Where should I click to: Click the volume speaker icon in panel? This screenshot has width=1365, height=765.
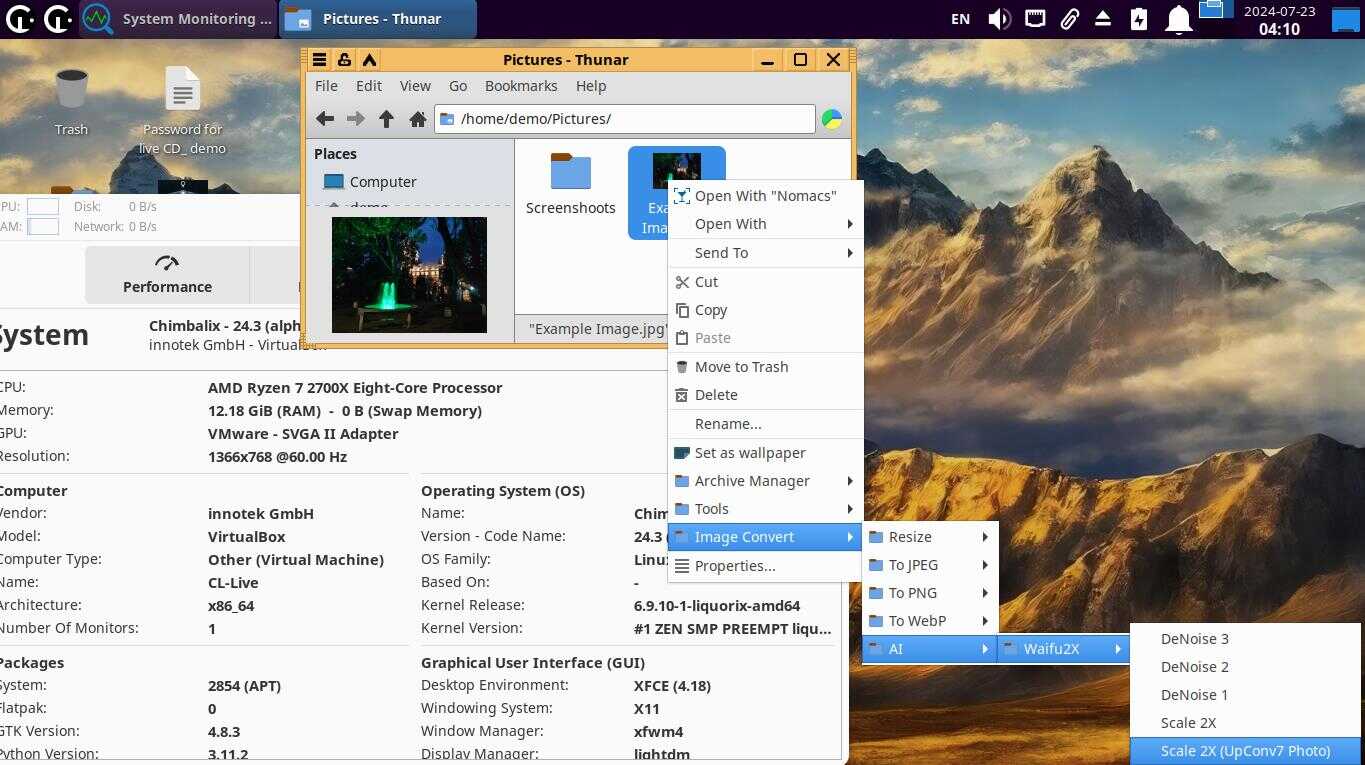point(998,19)
